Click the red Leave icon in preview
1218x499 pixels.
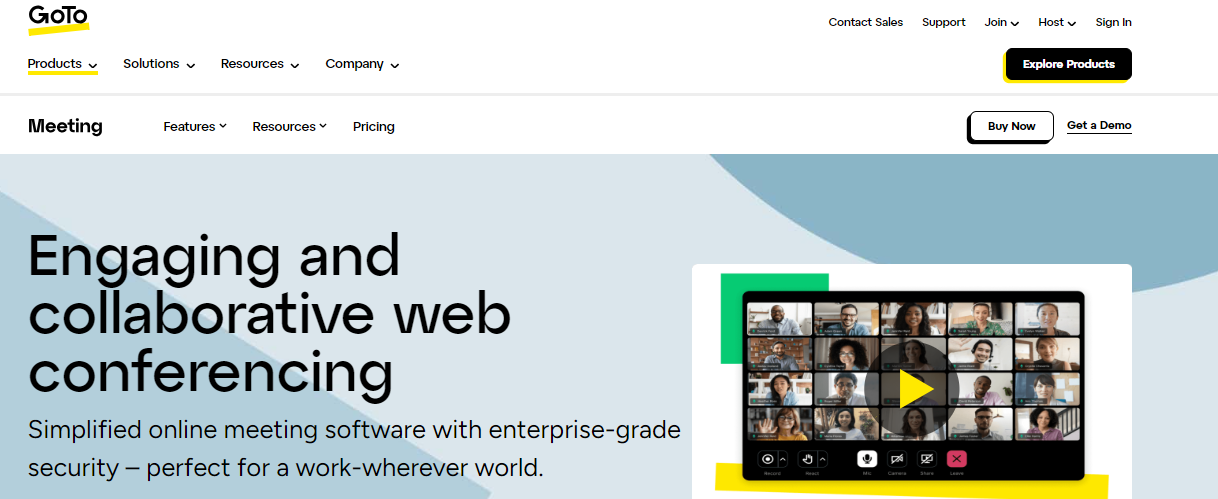[956, 459]
